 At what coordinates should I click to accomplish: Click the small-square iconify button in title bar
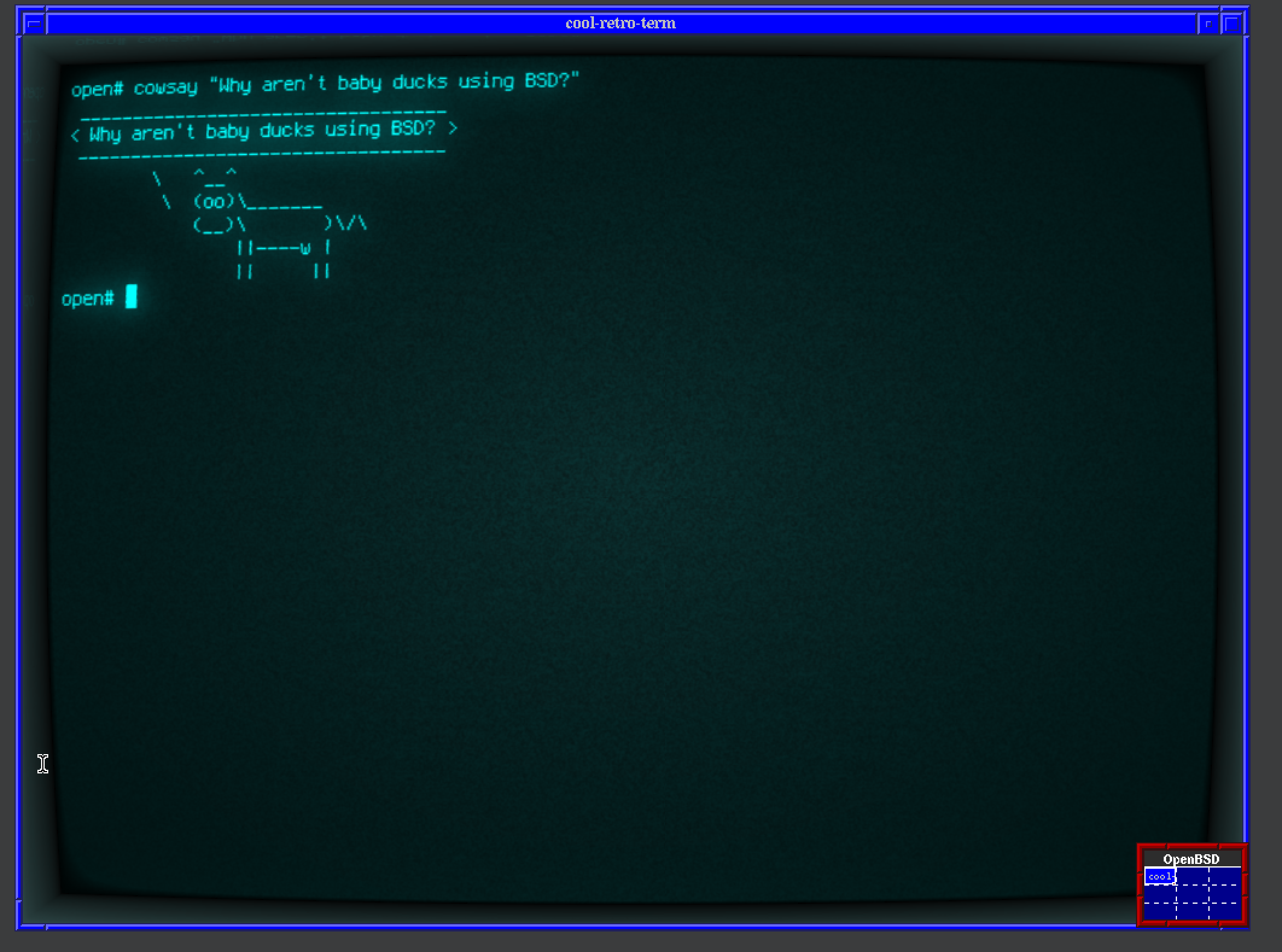coord(1208,24)
